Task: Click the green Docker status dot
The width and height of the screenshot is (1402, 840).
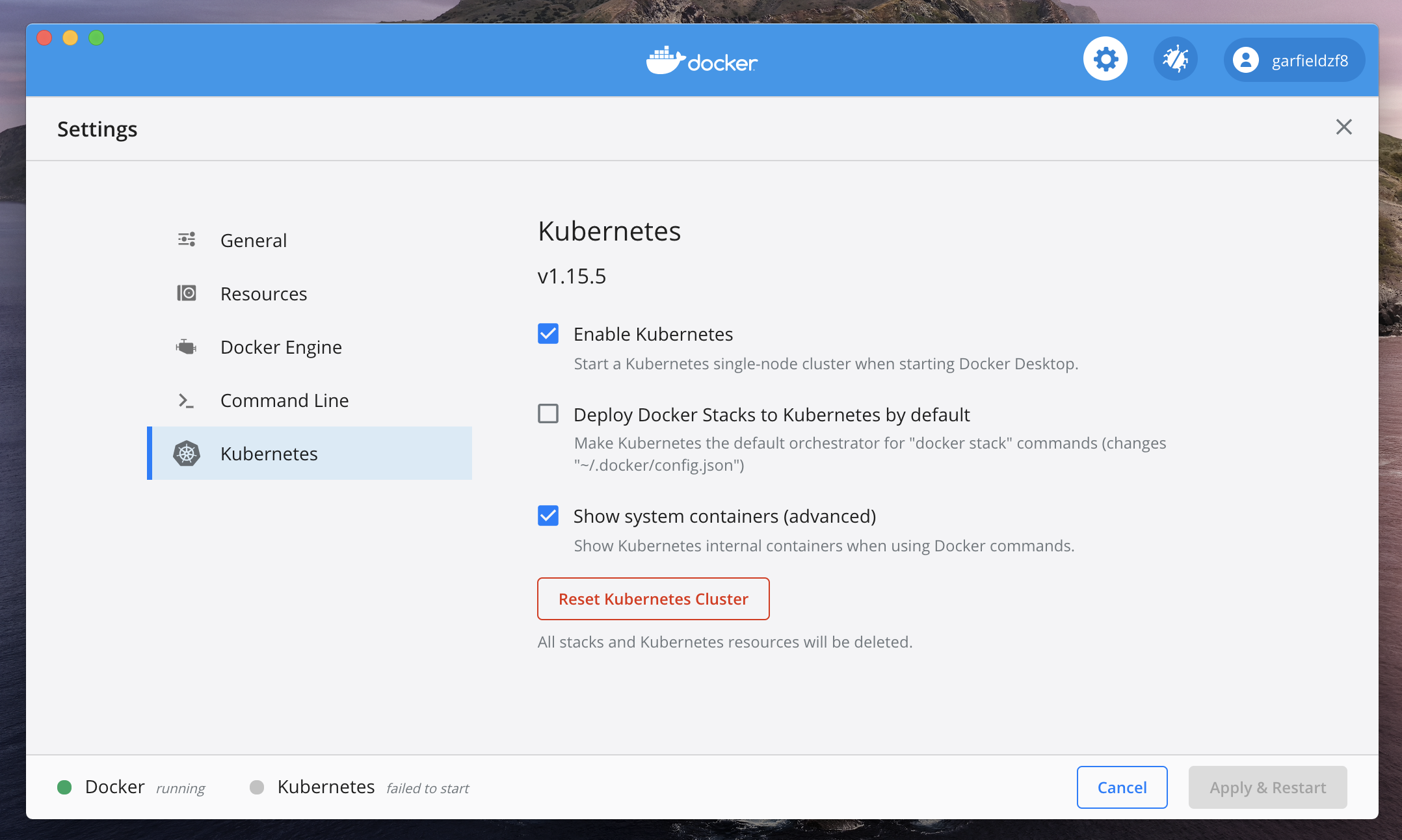Action: point(64,787)
